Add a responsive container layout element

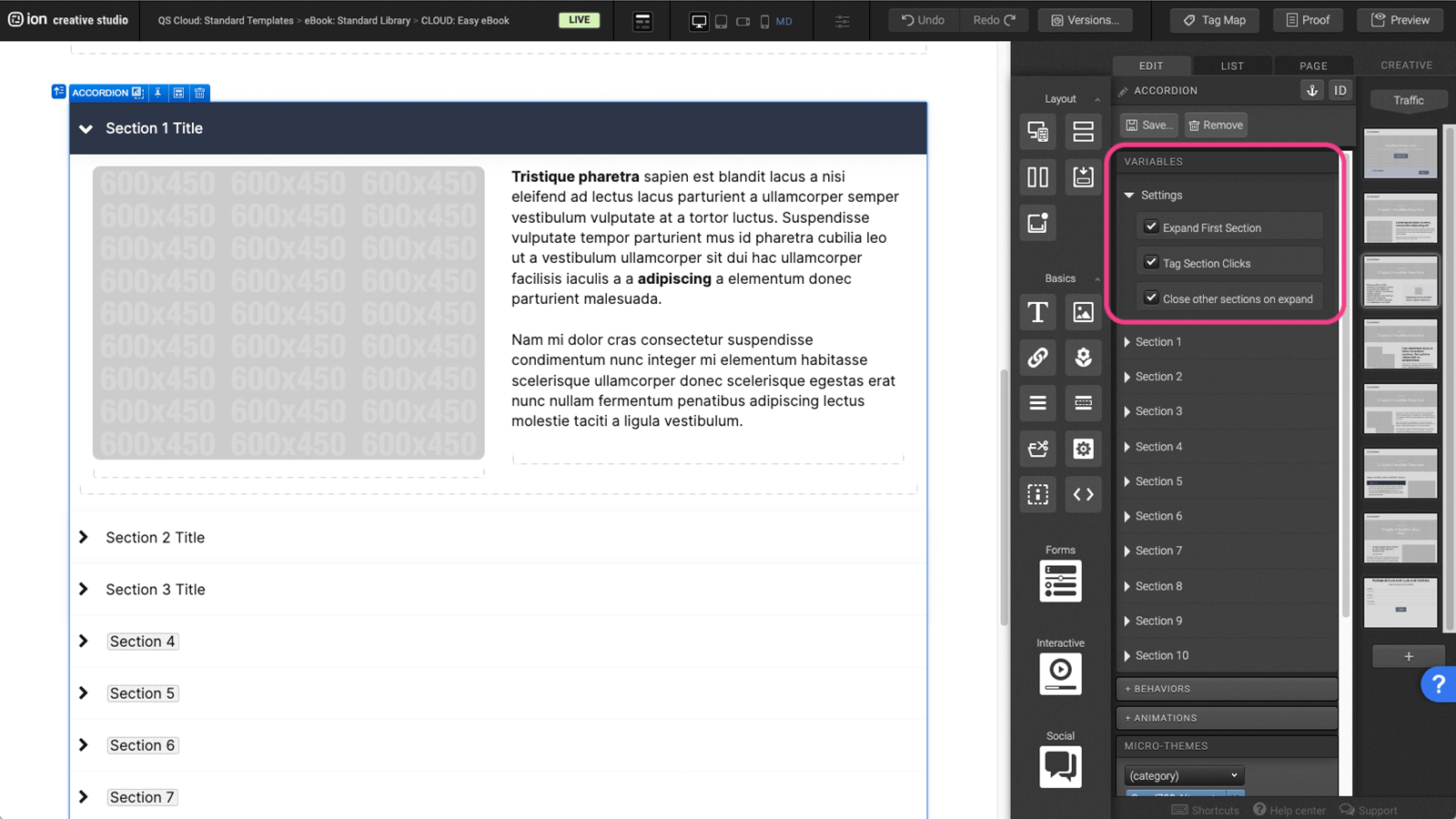1037,131
